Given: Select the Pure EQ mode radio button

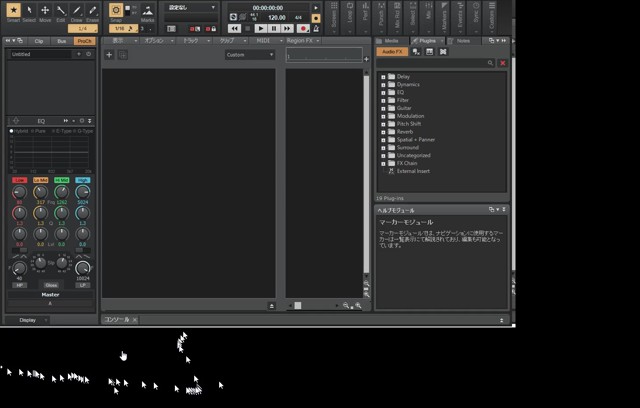Looking at the screenshot, I should coord(32,131).
